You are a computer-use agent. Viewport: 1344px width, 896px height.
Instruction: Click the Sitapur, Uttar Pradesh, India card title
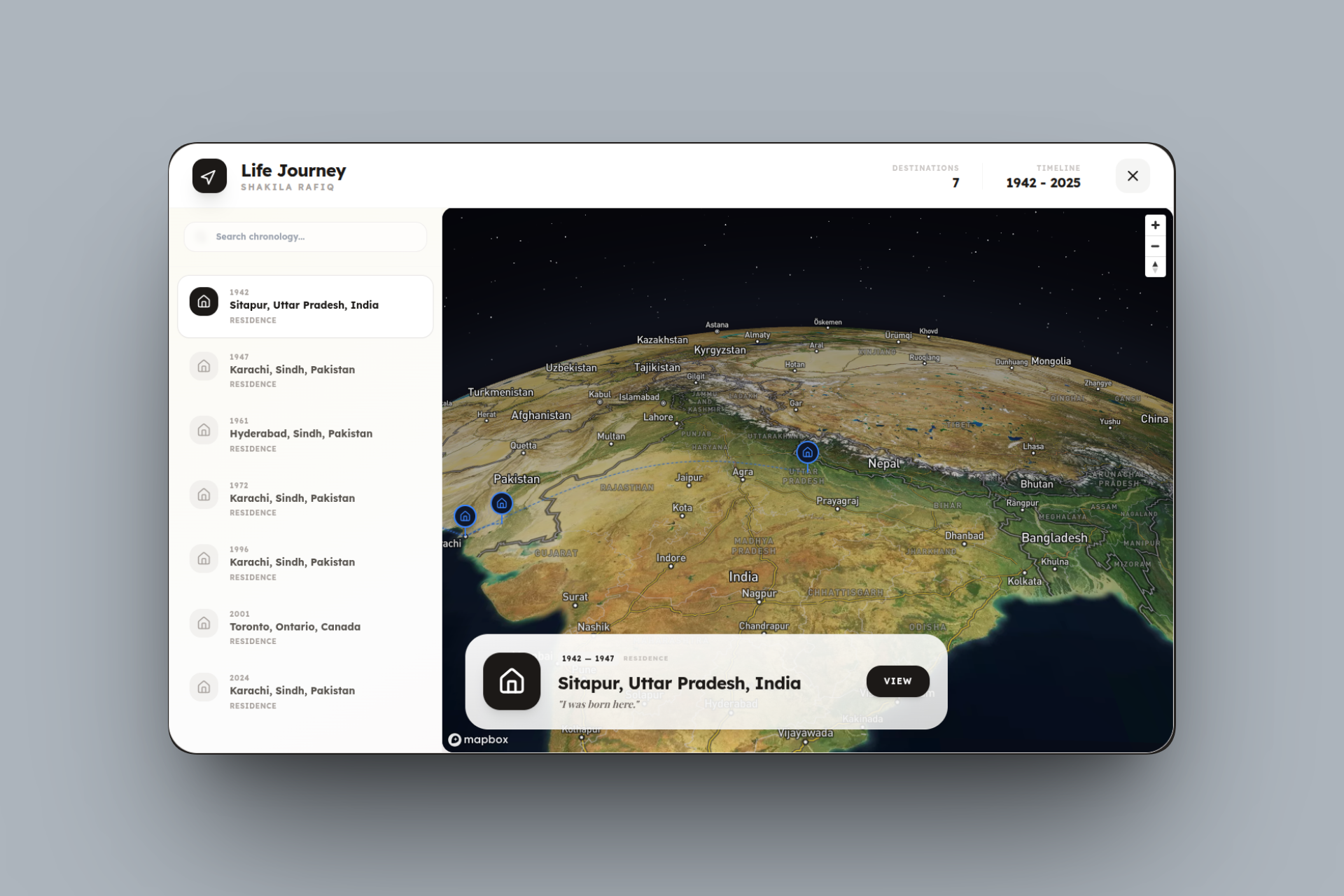point(679,683)
